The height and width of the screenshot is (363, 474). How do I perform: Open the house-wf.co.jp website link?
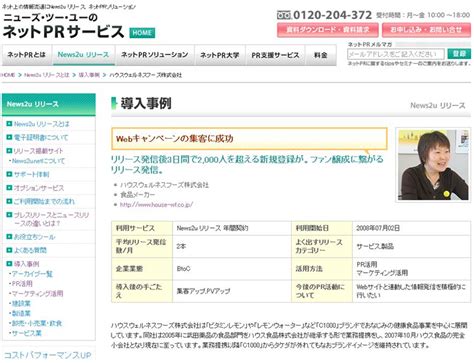pos(156,205)
